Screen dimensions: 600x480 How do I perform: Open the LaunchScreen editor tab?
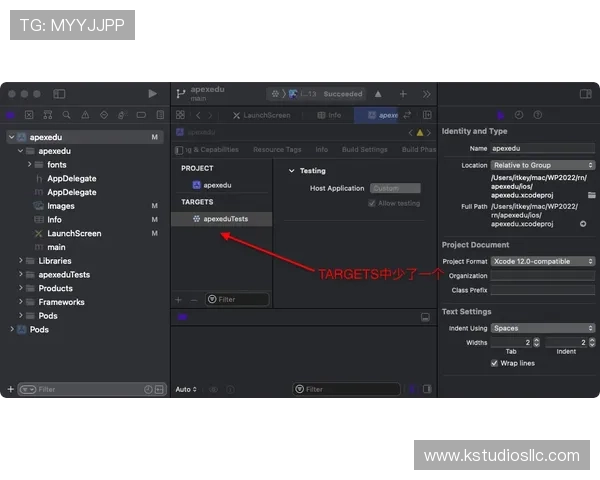[x=262, y=115]
